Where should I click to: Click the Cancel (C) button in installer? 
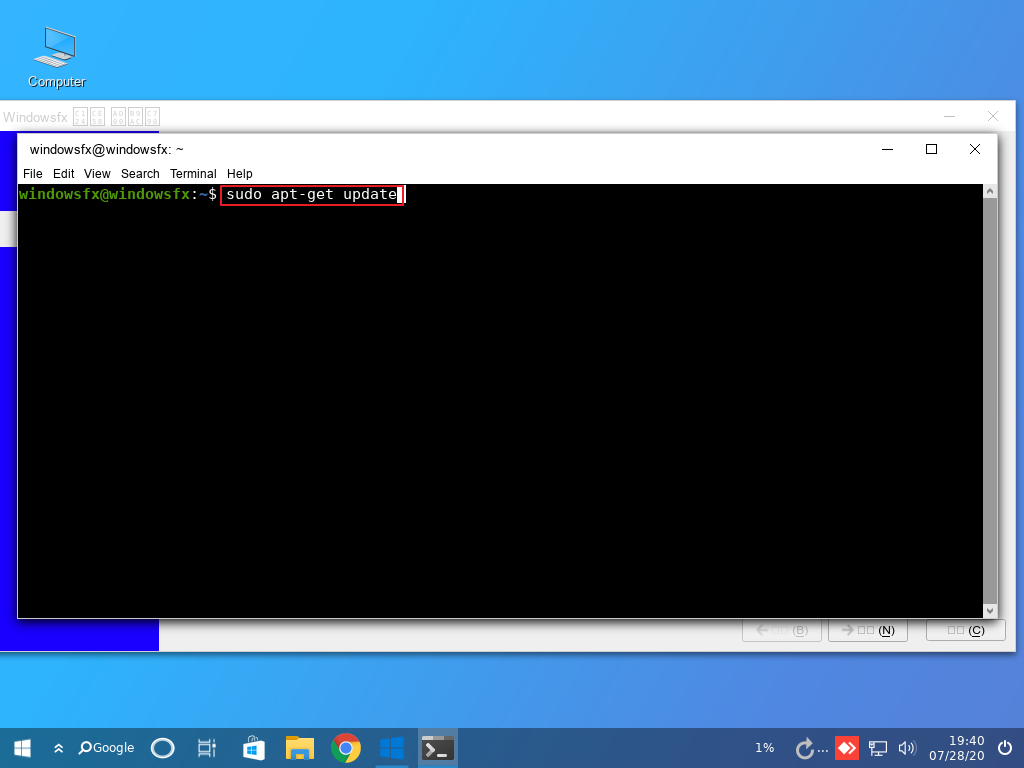click(x=966, y=630)
